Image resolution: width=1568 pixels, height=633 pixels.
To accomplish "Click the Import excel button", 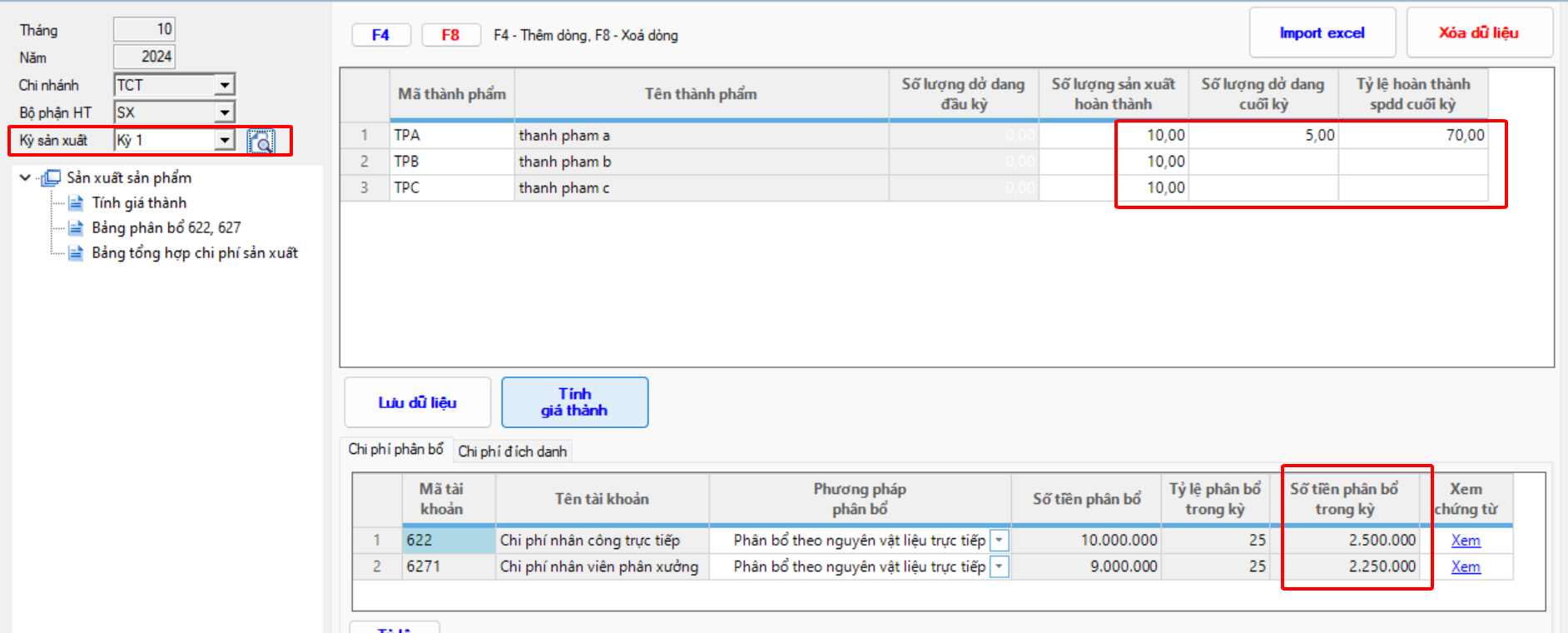I will 1322,33.
